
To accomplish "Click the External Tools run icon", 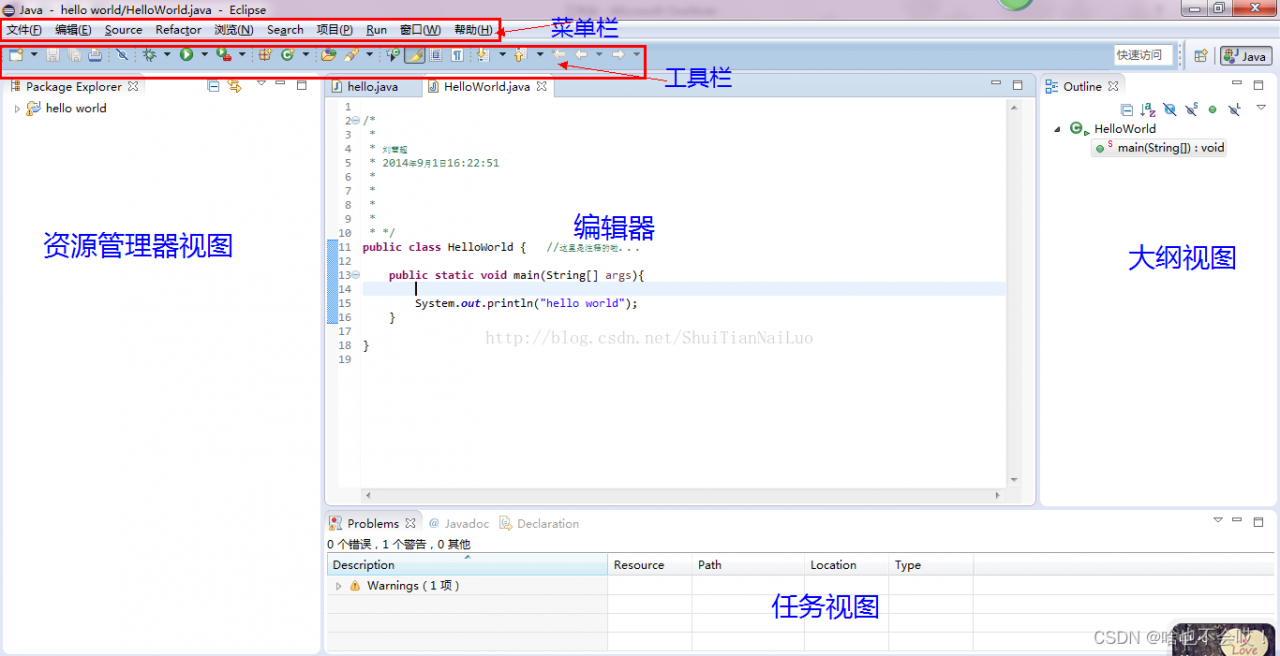I will tap(223, 55).
